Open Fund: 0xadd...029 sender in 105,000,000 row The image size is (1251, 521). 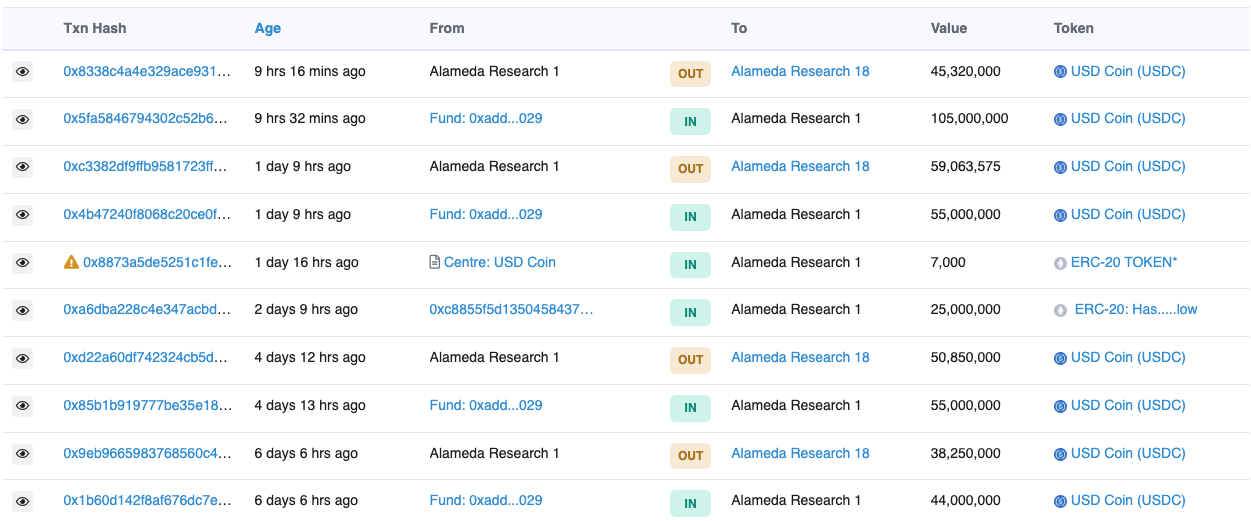click(x=486, y=118)
